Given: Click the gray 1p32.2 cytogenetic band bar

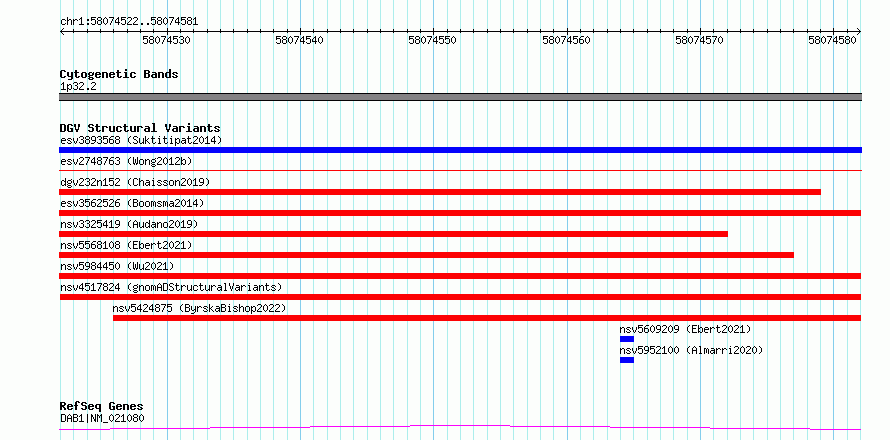Looking at the screenshot, I should pyautogui.click(x=460, y=97).
